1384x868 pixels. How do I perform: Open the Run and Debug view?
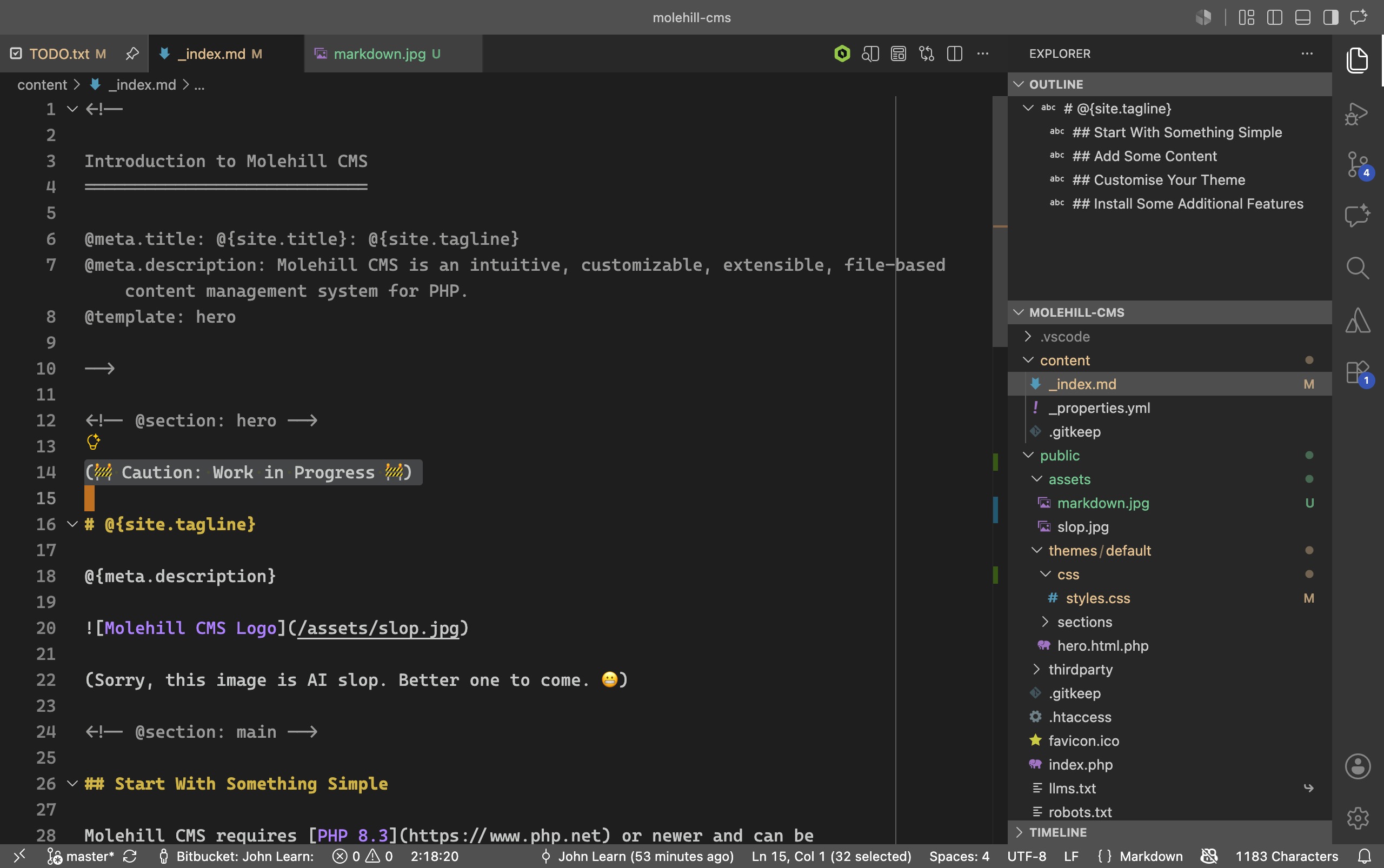[x=1357, y=113]
